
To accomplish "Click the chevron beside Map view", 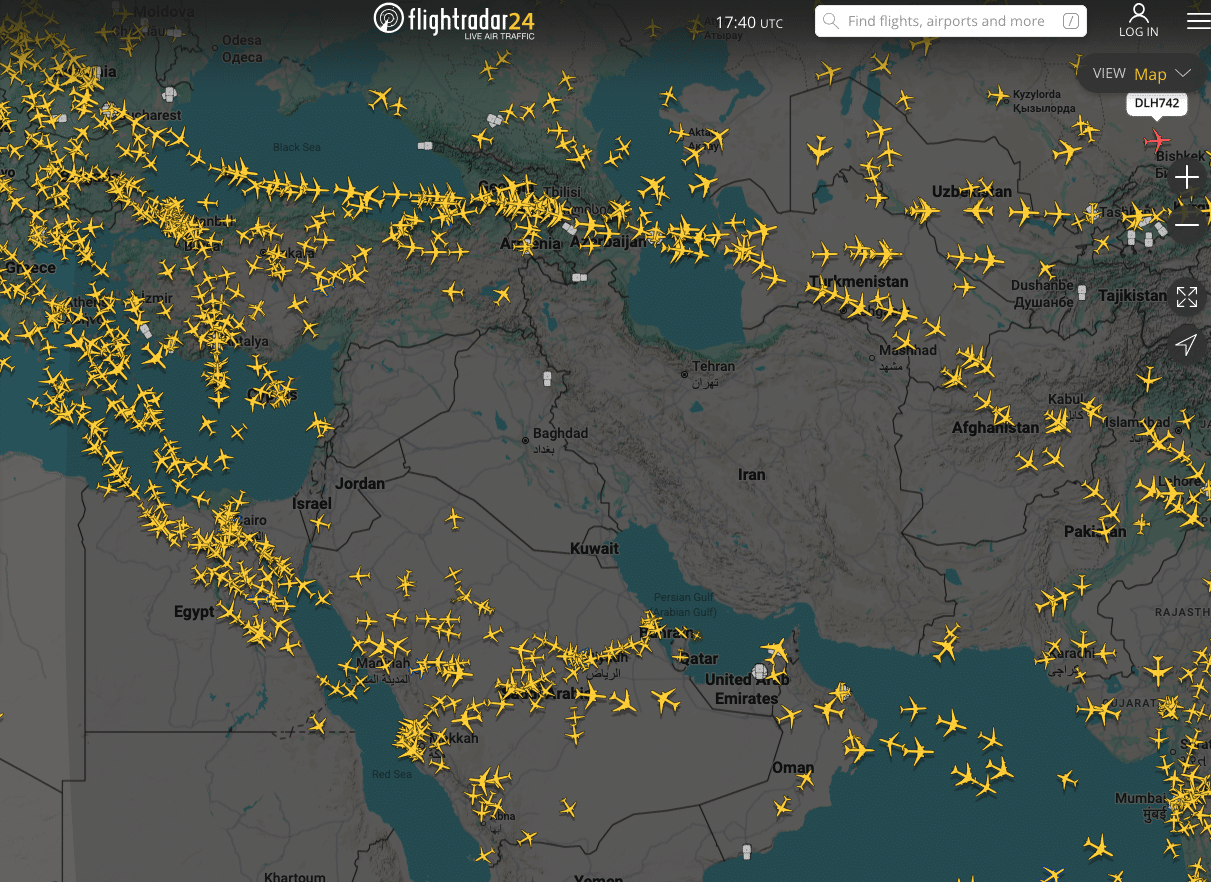I will [1182, 74].
